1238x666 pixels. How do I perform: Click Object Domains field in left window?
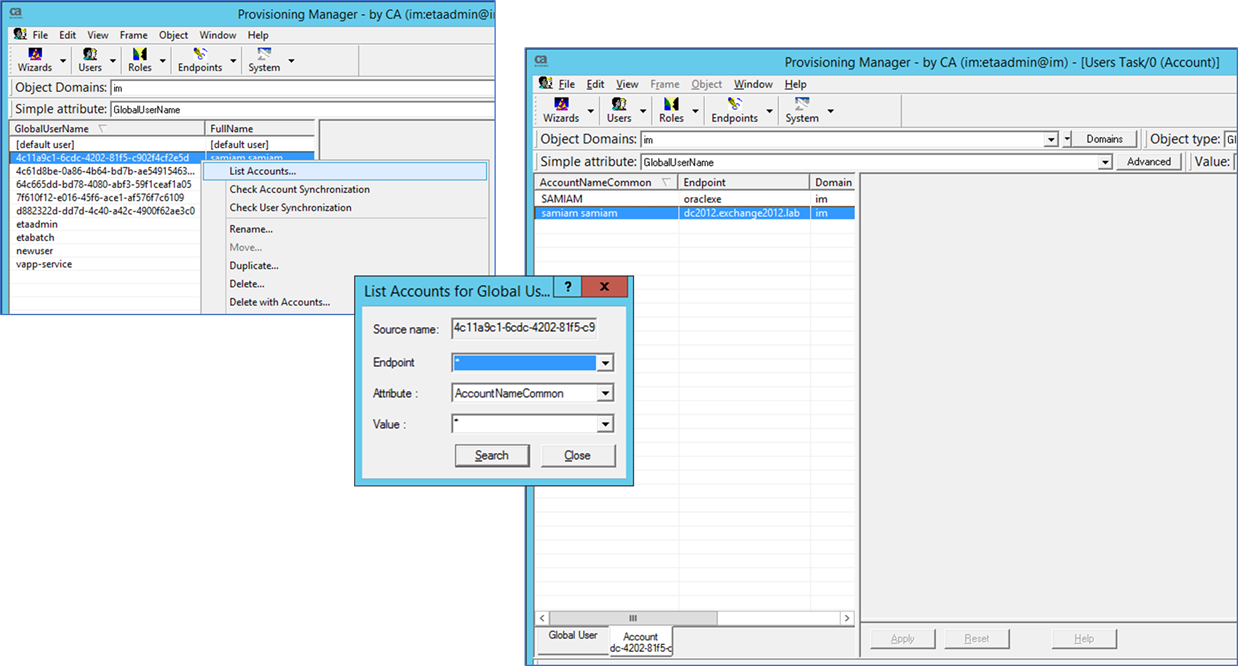(302, 88)
